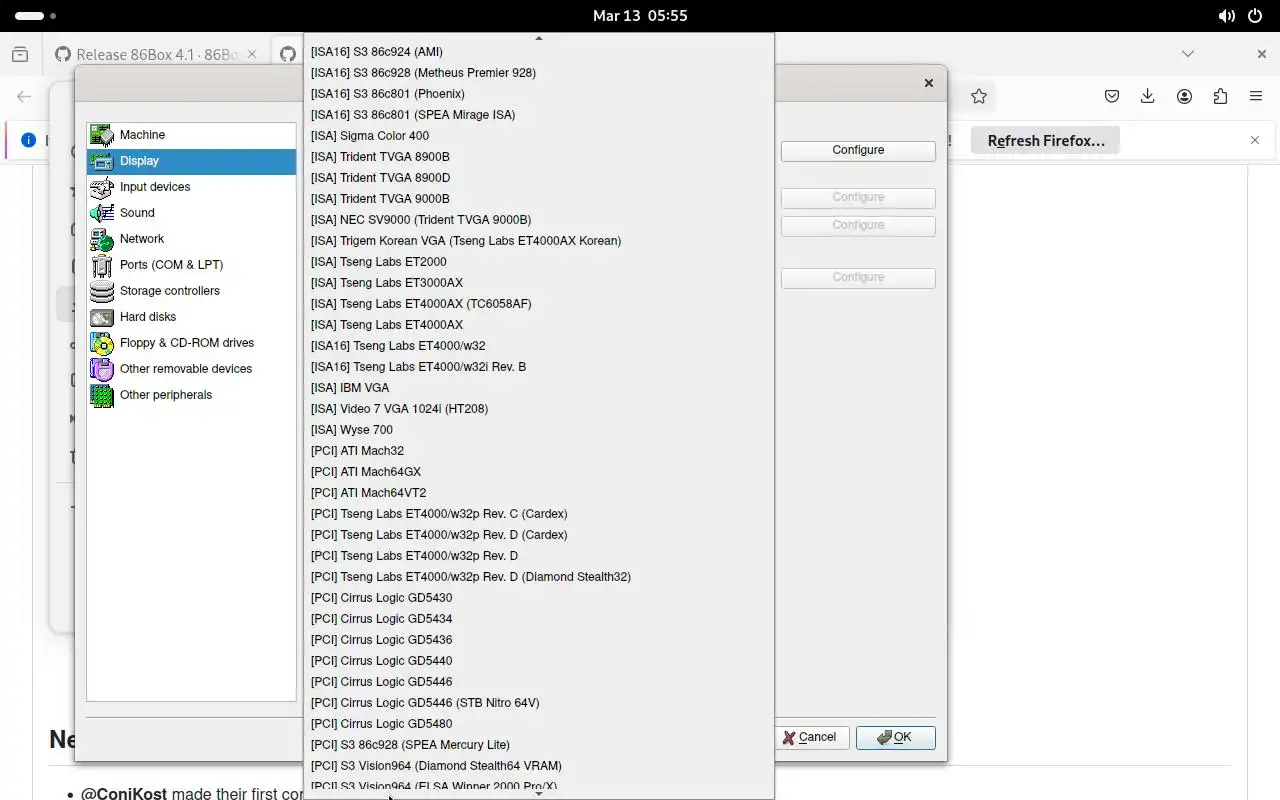This screenshot has height=800, width=1280.
Task: Open the Hard disks icon
Action: [x=102, y=317]
